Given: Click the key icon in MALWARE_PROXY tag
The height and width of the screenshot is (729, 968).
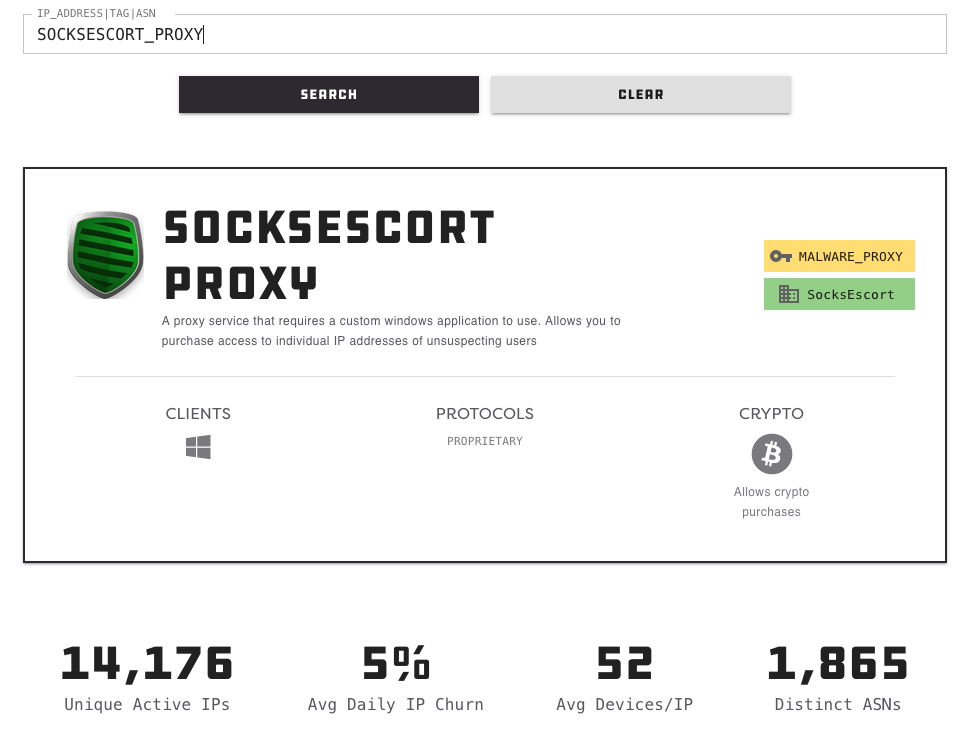Looking at the screenshot, I should tap(781, 257).
